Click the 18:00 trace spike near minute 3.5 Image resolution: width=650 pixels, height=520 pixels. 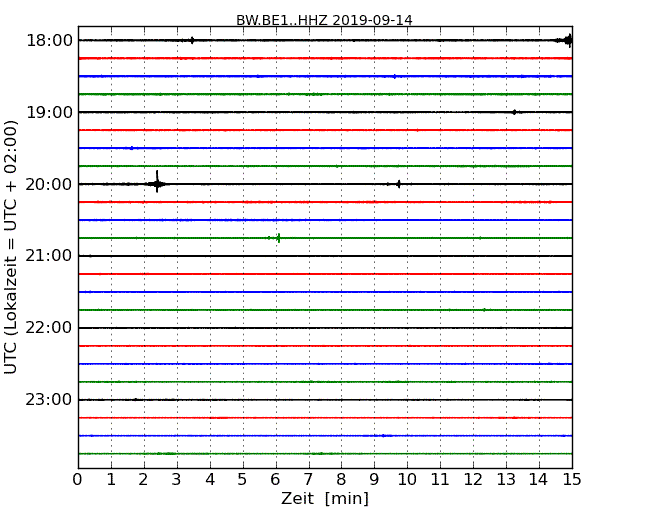coord(192,40)
